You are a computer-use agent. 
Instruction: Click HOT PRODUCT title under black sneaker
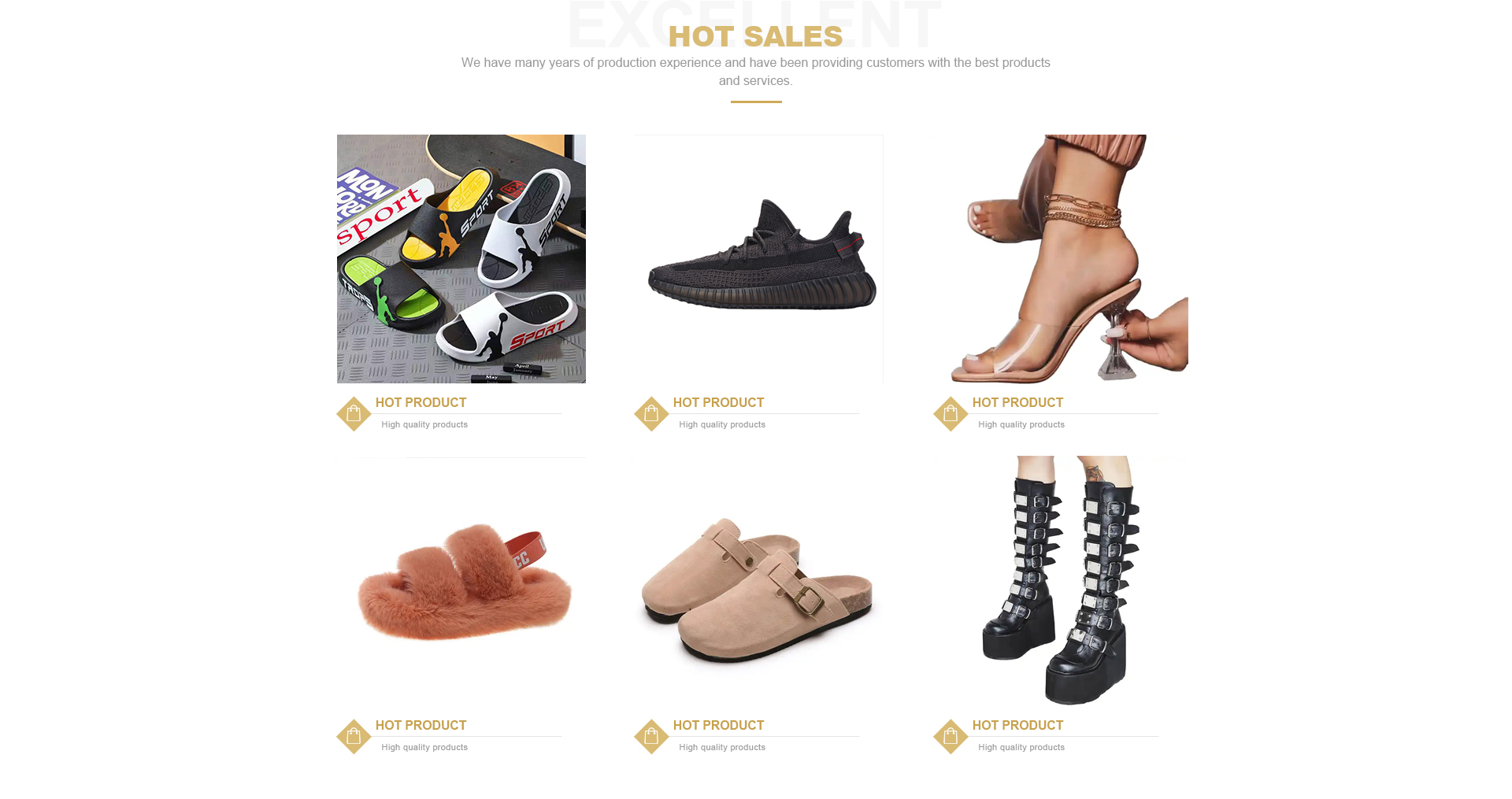(x=718, y=402)
